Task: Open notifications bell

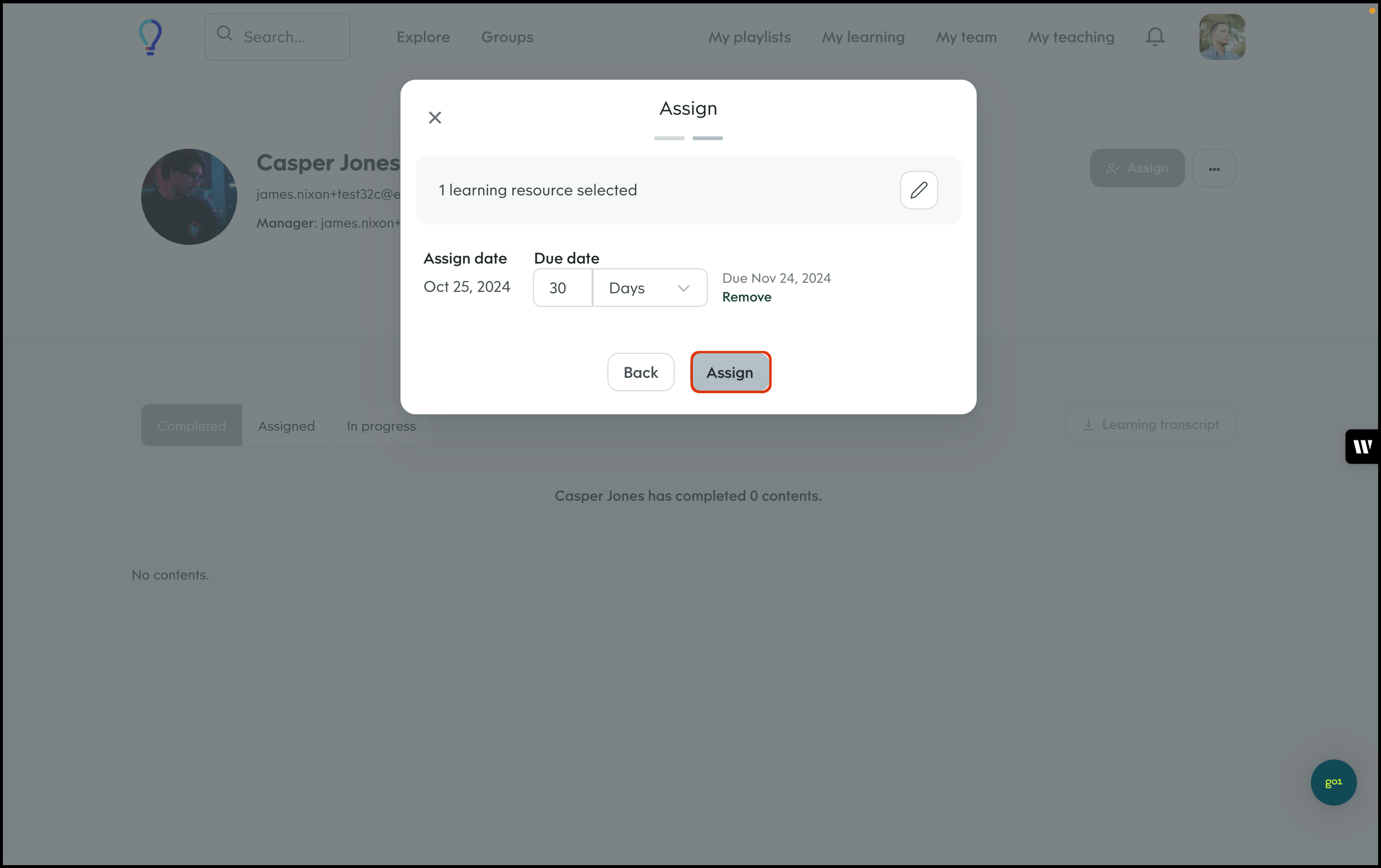Action: pyautogui.click(x=1155, y=36)
